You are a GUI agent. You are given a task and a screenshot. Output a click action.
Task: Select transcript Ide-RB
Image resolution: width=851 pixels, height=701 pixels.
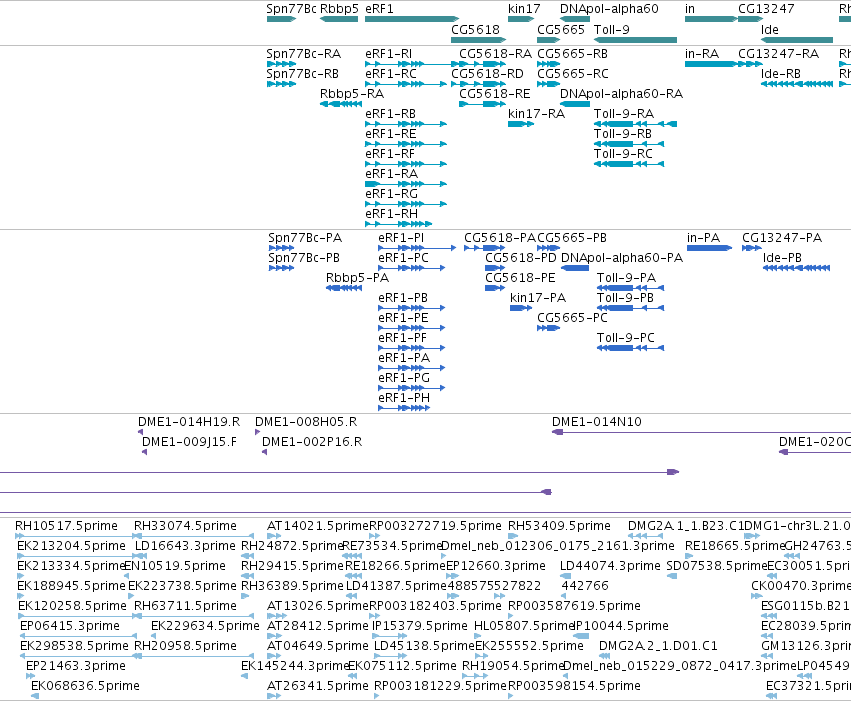(780, 73)
